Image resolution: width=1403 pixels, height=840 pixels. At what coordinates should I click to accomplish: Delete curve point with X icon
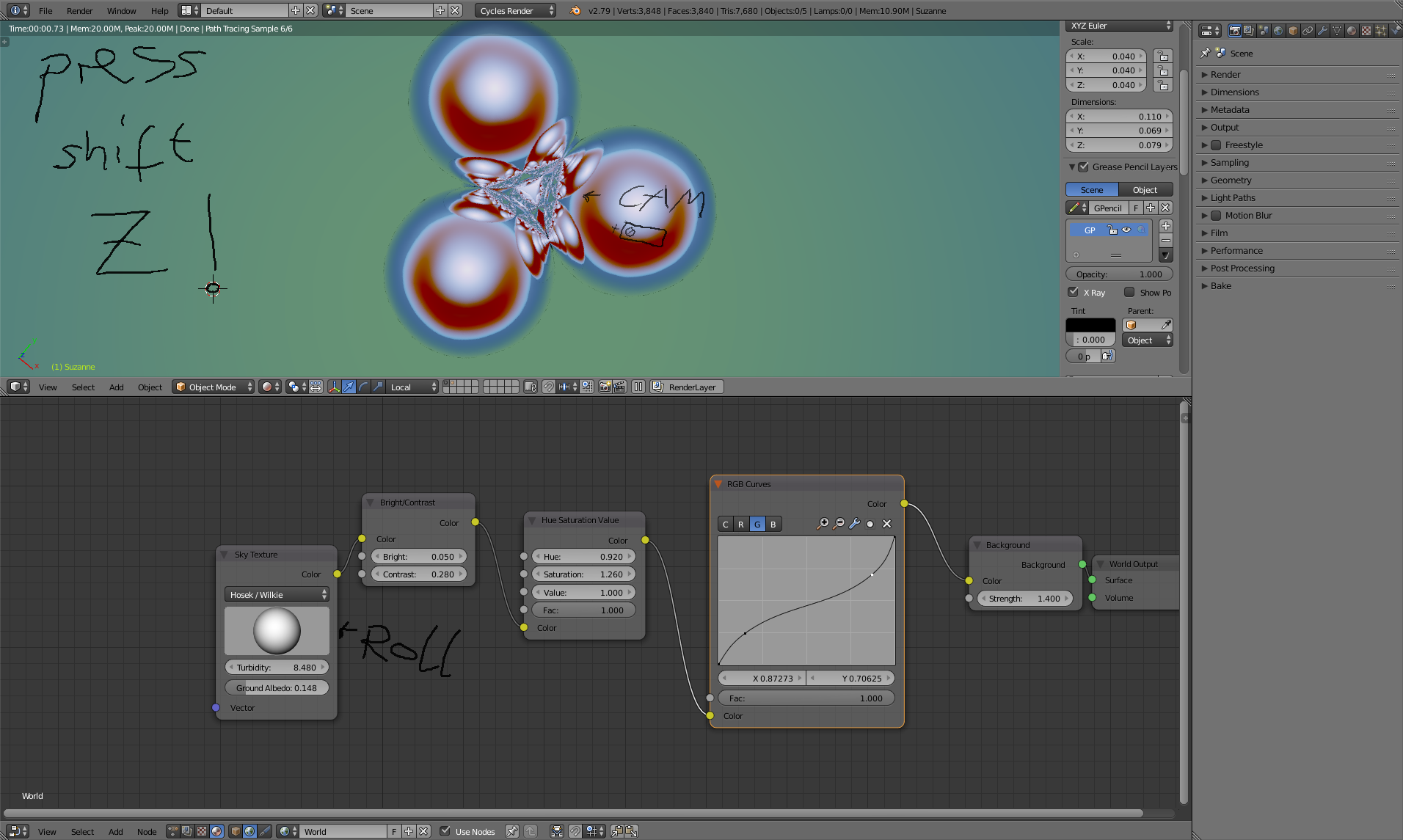pyautogui.click(x=886, y=524)
